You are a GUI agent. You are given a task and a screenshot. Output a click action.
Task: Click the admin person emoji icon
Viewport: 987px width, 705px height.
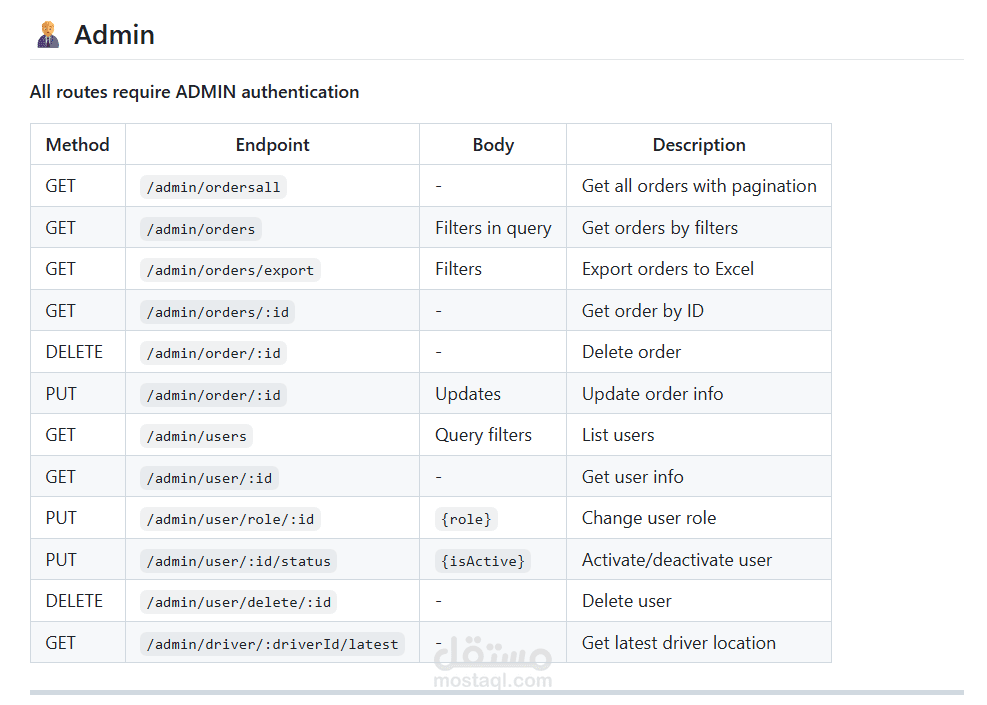[x=48, y=35]
